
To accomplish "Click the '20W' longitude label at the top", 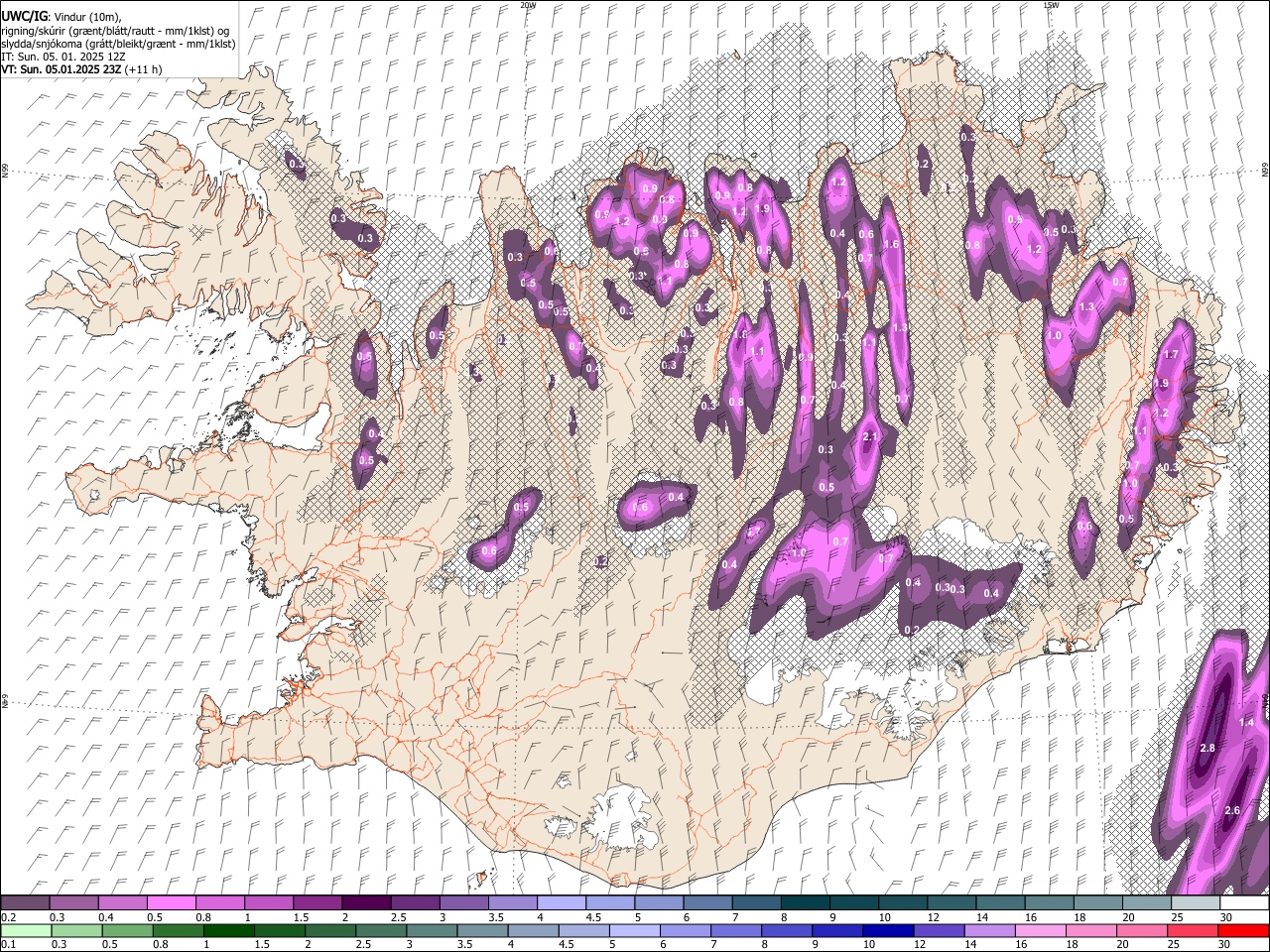I will [527, 5].
